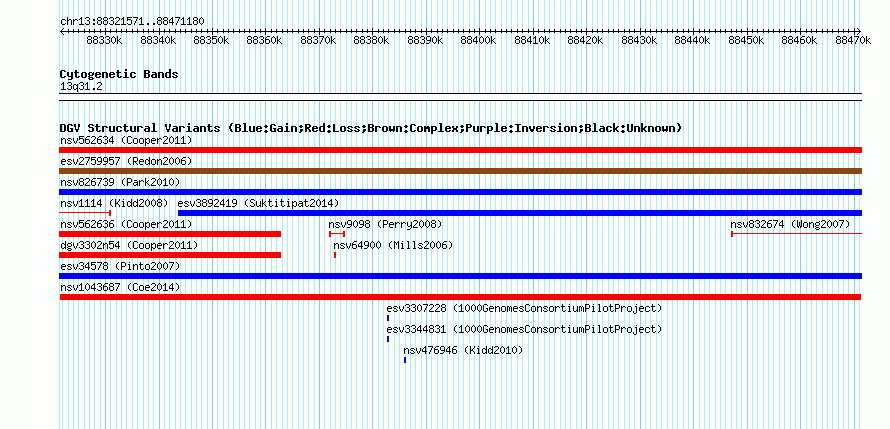Open the nsv832674 (Wong2007) variant label
Viewport: 890px width, 429px height.
pos(791,224)
